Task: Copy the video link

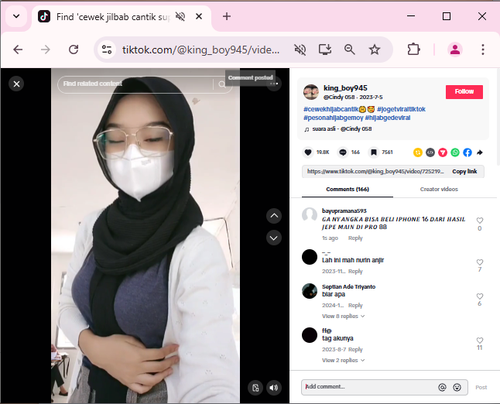Action: [x=464, y=171]
